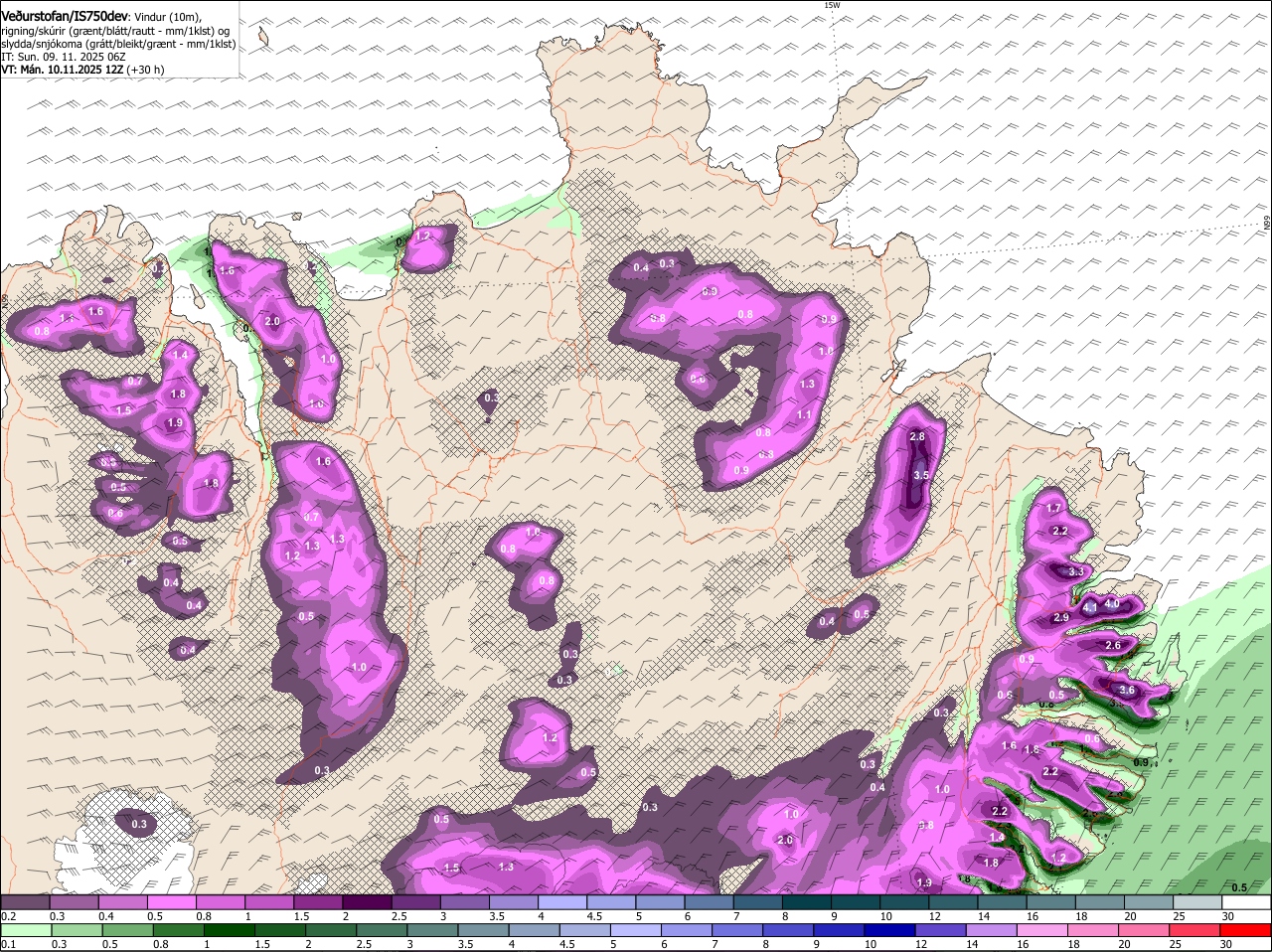
Task: Click the deep navy 10 swatch in the lower legend row
Action: click(x=889, y=930)
